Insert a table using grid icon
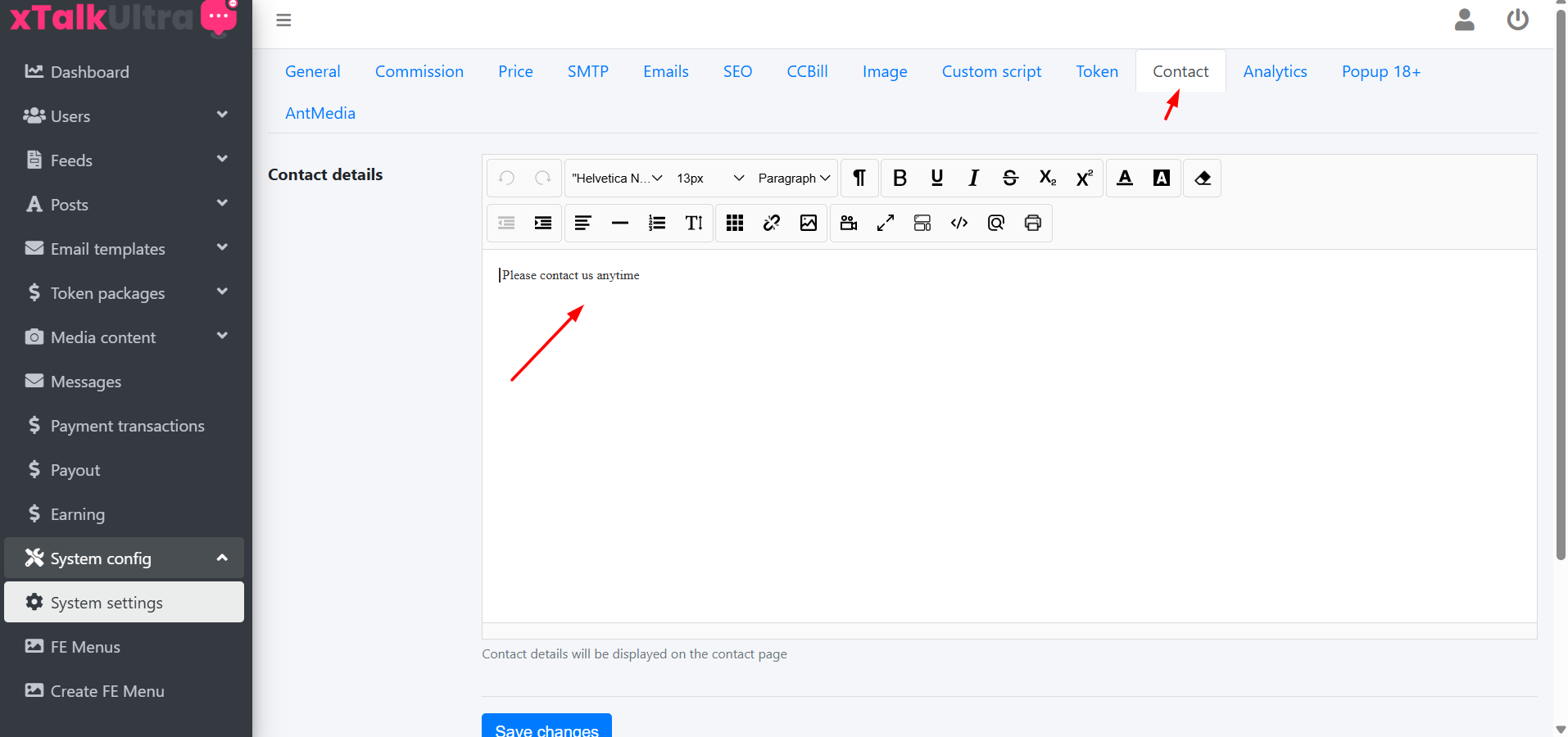This screenshot has width=1568, height=737. [x=735, y=223]
